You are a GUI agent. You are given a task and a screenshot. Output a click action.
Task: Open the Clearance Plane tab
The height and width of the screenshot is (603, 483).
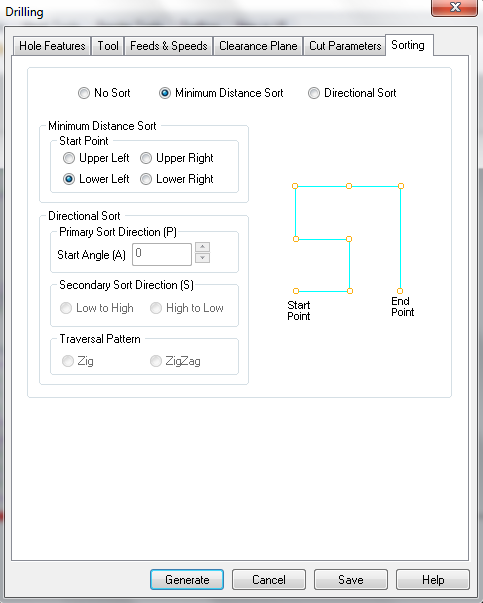coord(258,46)
